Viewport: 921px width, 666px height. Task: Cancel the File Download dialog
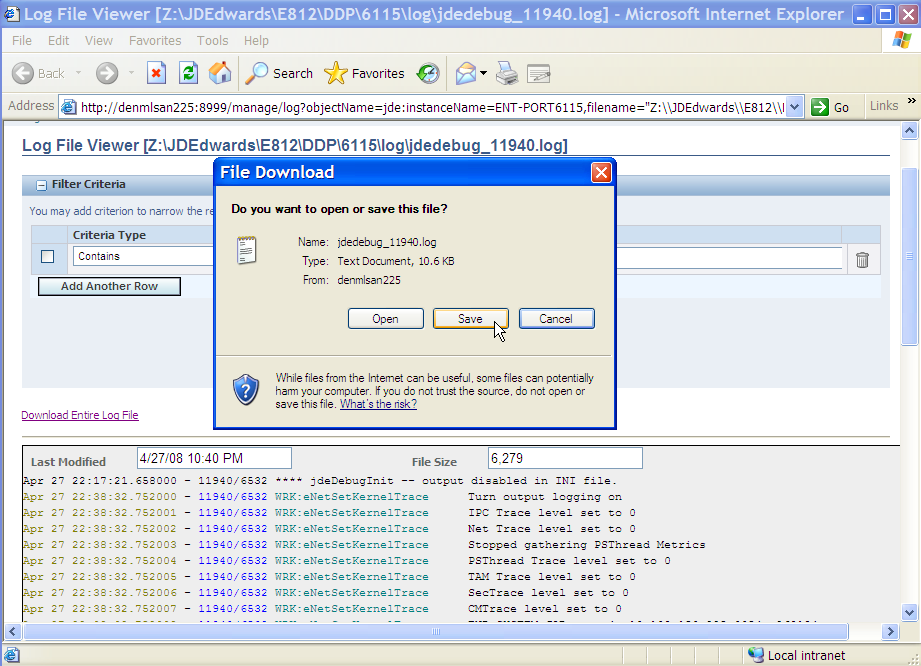point(556,318)
